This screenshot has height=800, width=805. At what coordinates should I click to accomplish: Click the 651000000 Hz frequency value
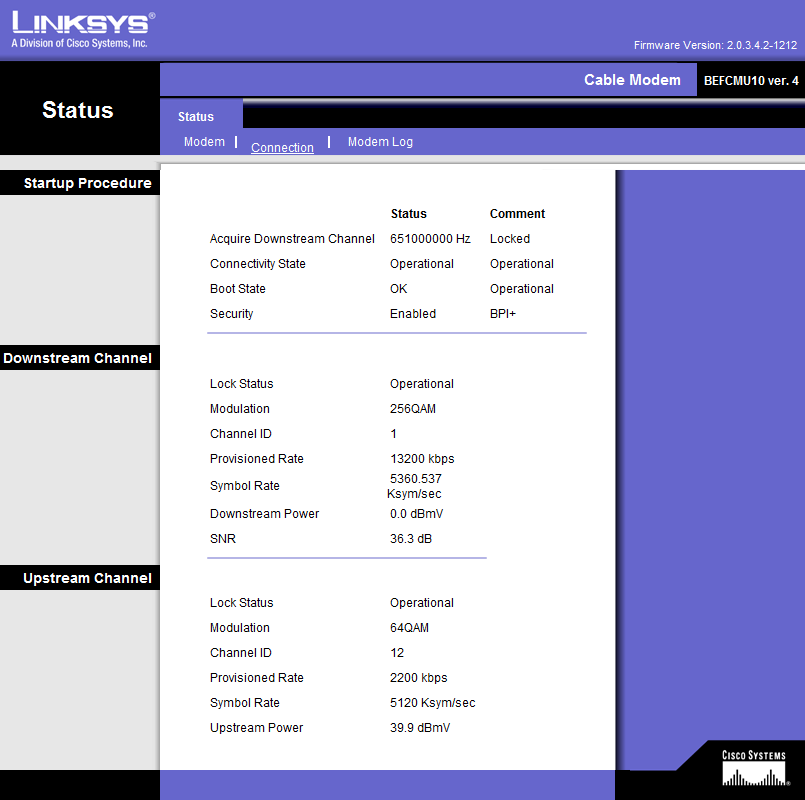click(x=430, y=239)
